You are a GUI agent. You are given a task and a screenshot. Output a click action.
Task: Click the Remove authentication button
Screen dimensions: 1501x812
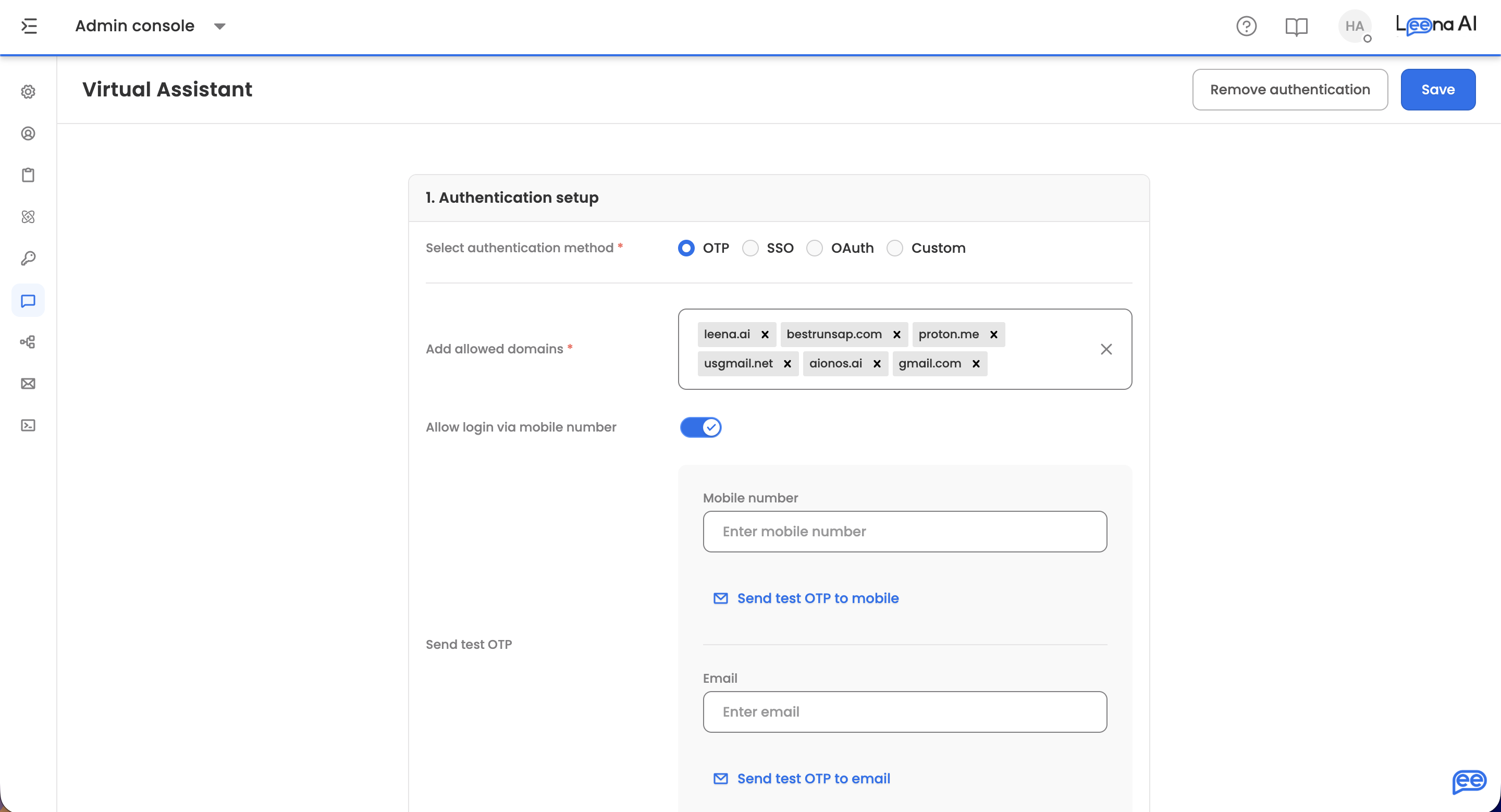point(1290,90)
